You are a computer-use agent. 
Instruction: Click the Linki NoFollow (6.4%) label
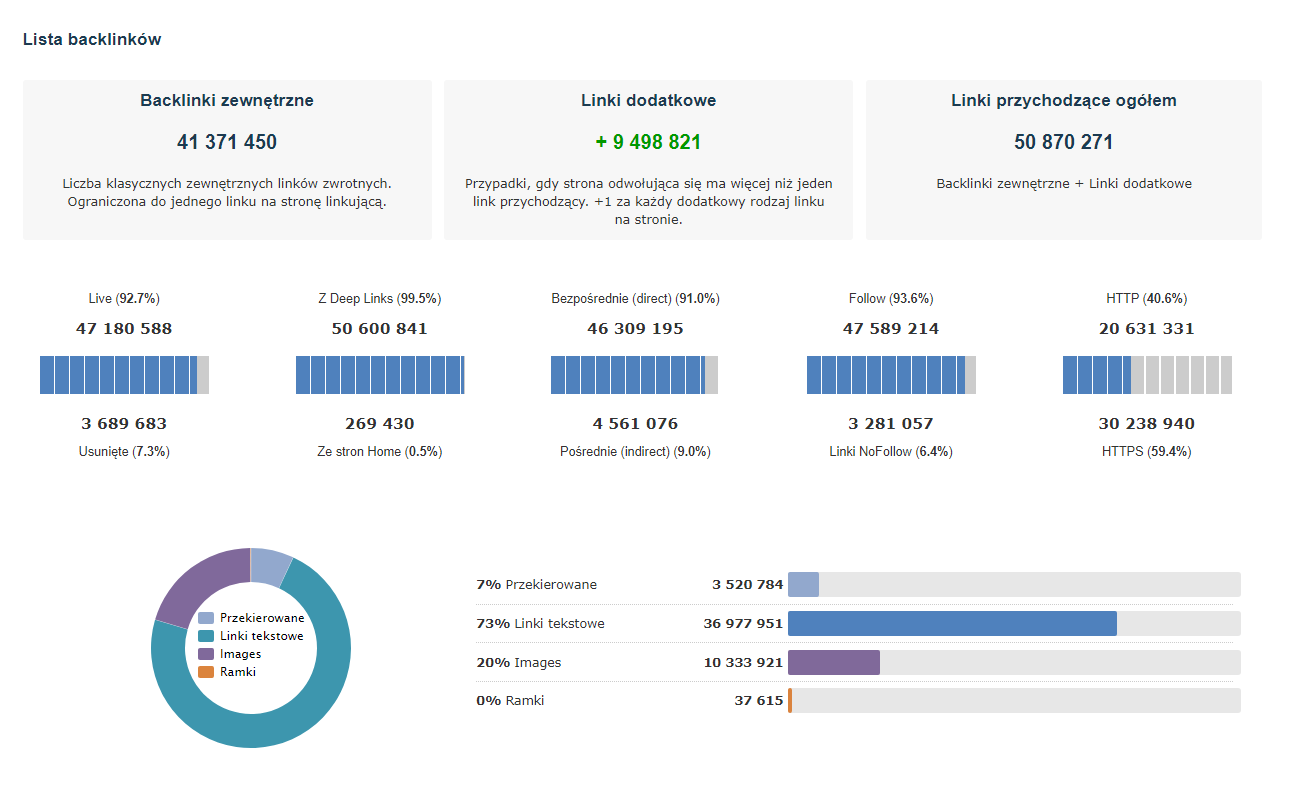pyautogui.click(x=891, y=452)
